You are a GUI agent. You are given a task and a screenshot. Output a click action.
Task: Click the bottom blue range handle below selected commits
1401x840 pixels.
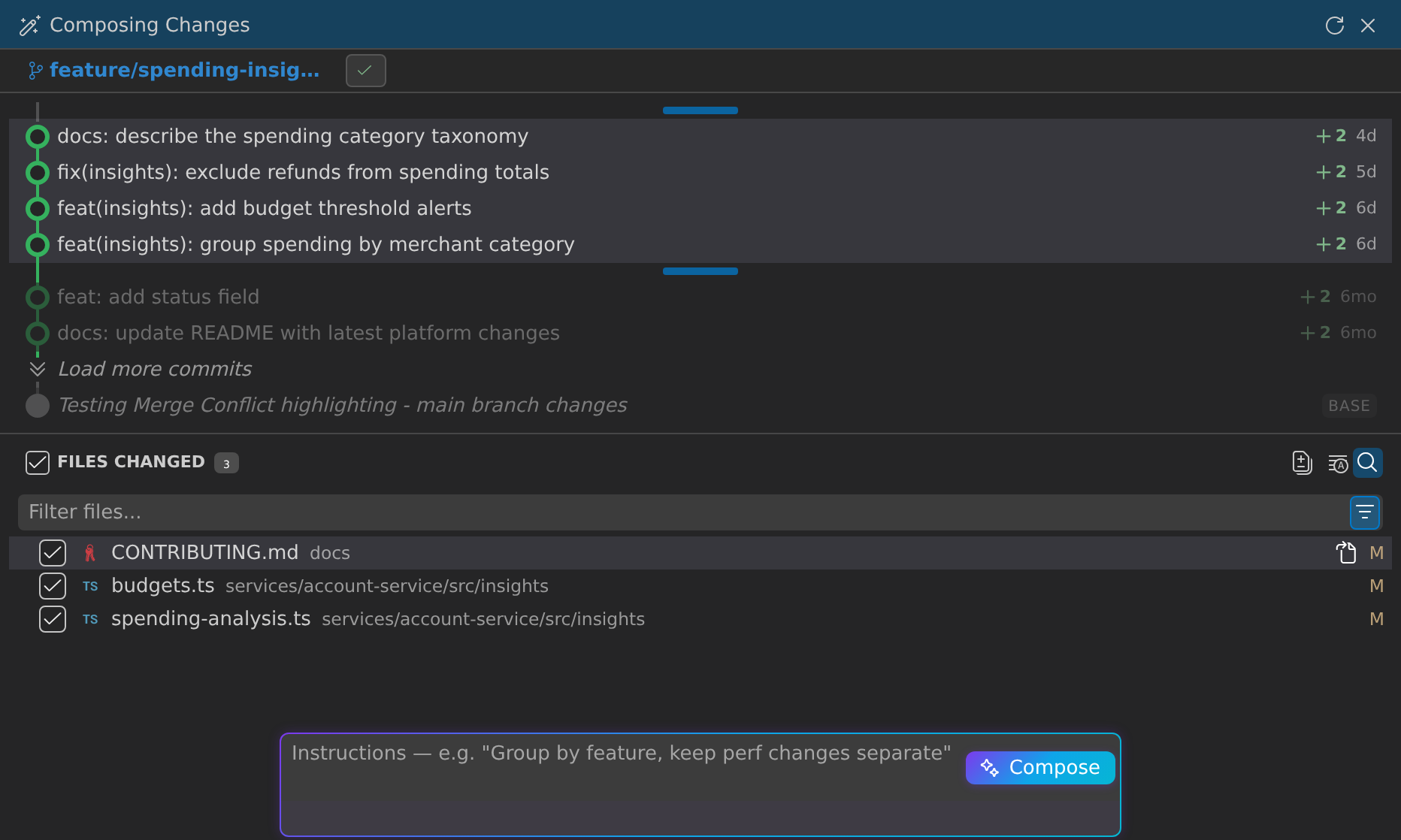[x=700, y=271]
